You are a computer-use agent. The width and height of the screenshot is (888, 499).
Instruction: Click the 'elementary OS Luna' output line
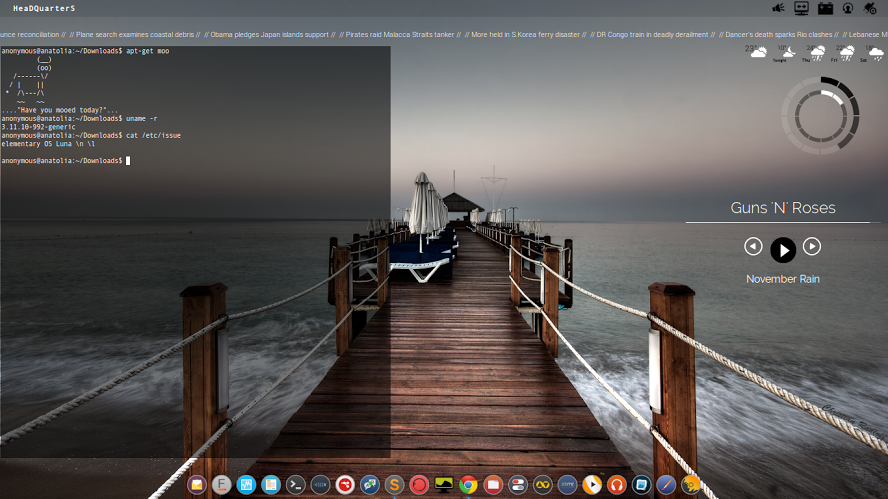[48, 144]
